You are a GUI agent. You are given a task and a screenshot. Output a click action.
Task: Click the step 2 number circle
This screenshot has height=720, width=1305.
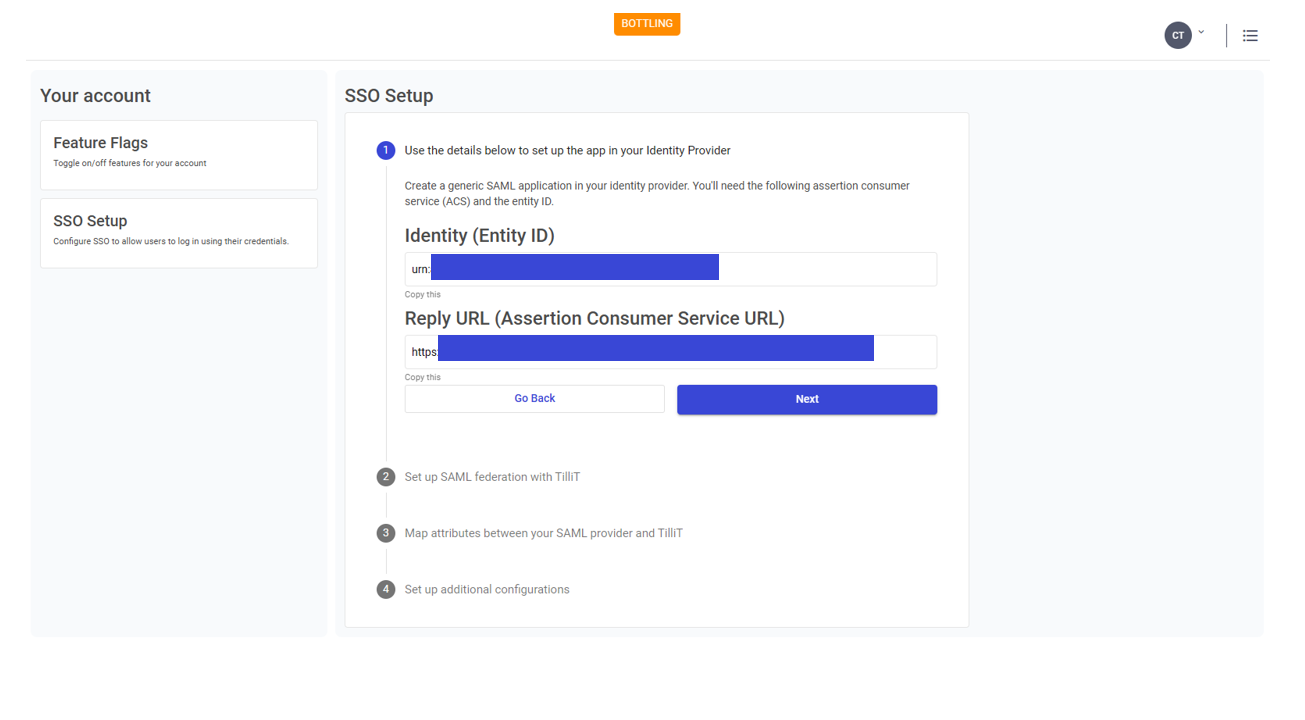(386, 477)
